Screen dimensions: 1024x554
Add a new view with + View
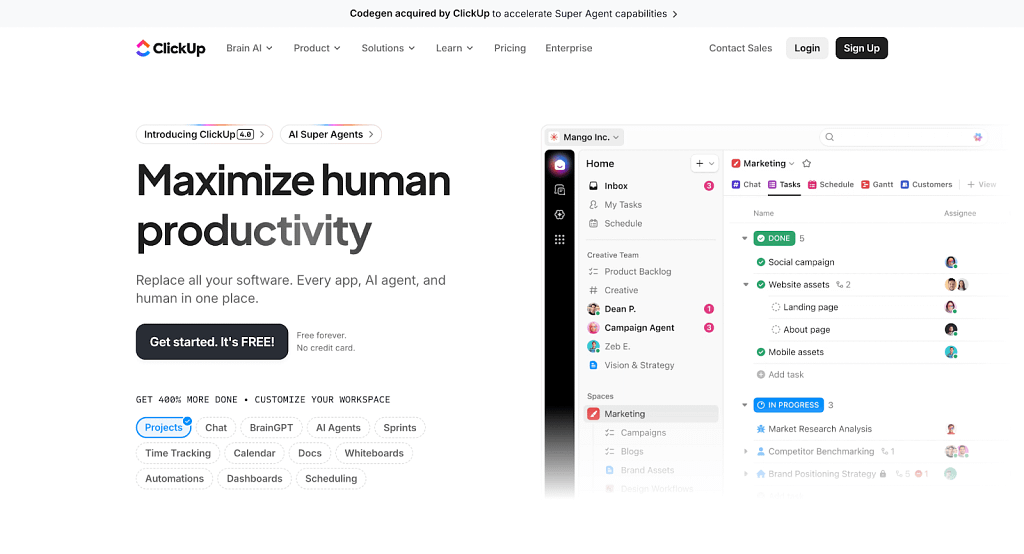982,185
